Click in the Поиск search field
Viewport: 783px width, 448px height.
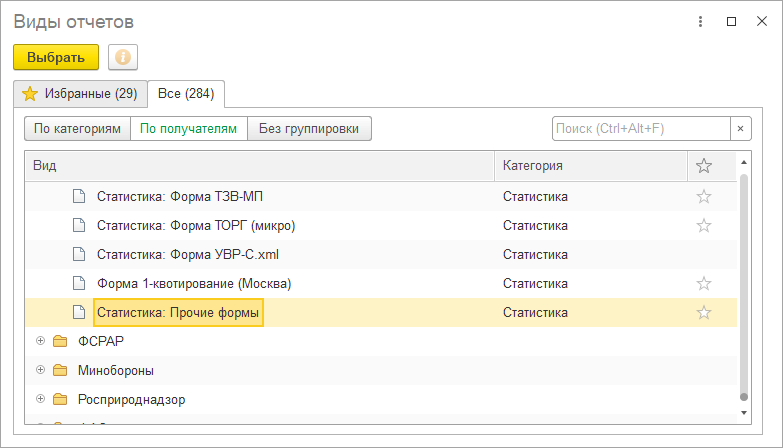pyautogui.click(x=640, y=129)
